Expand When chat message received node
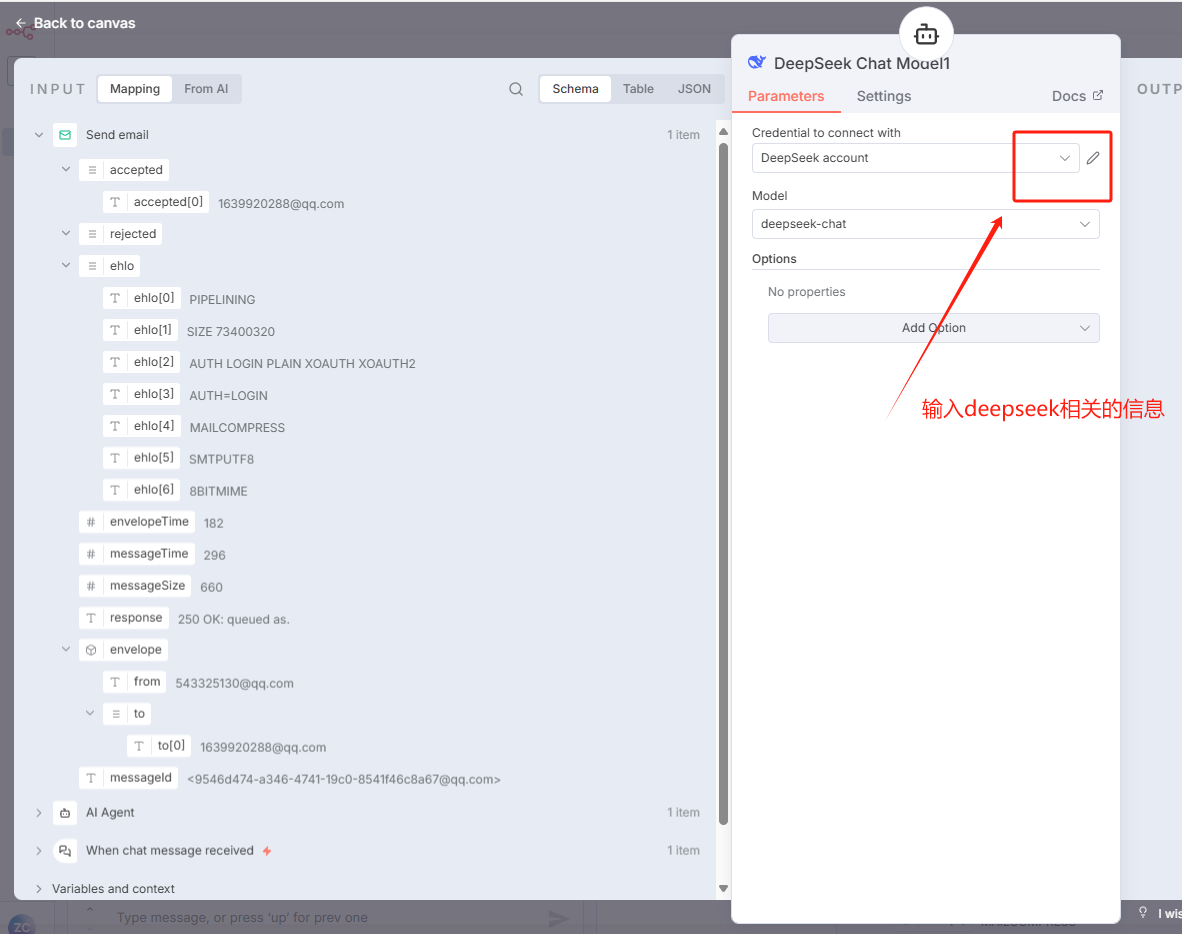The height and width of the screenshot is (934, 1182). point(39,850)
